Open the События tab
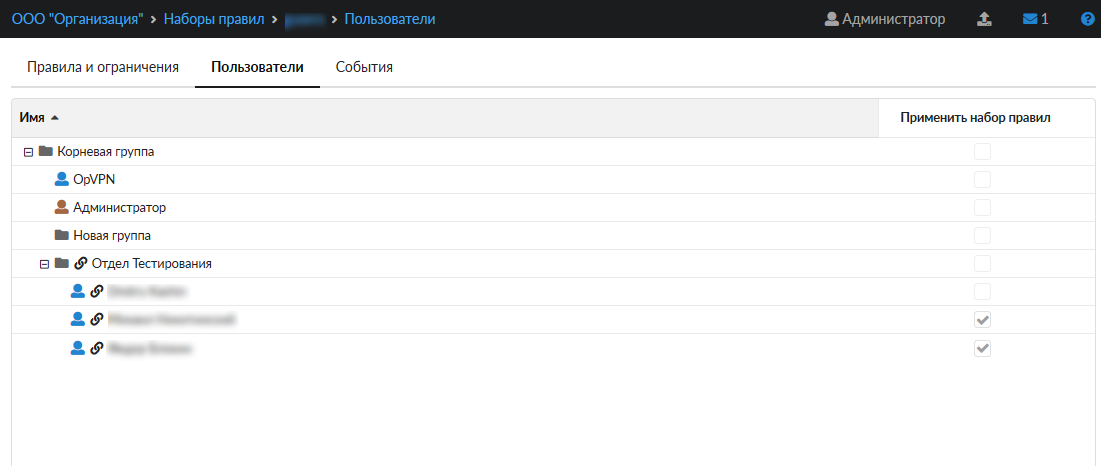The width and height of the screenshot is (1101, 466). tap(364, 67)
